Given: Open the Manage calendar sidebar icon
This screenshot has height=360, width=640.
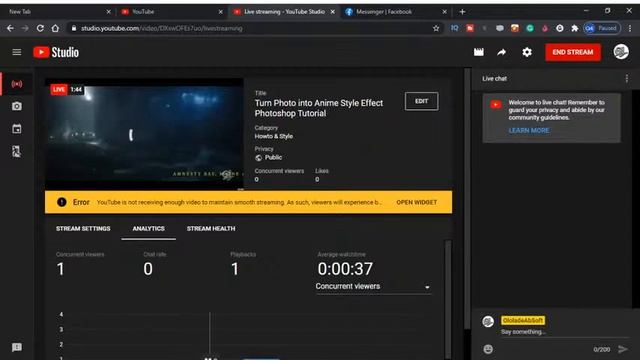Looking at the screenshot, I should coord(17,129).
